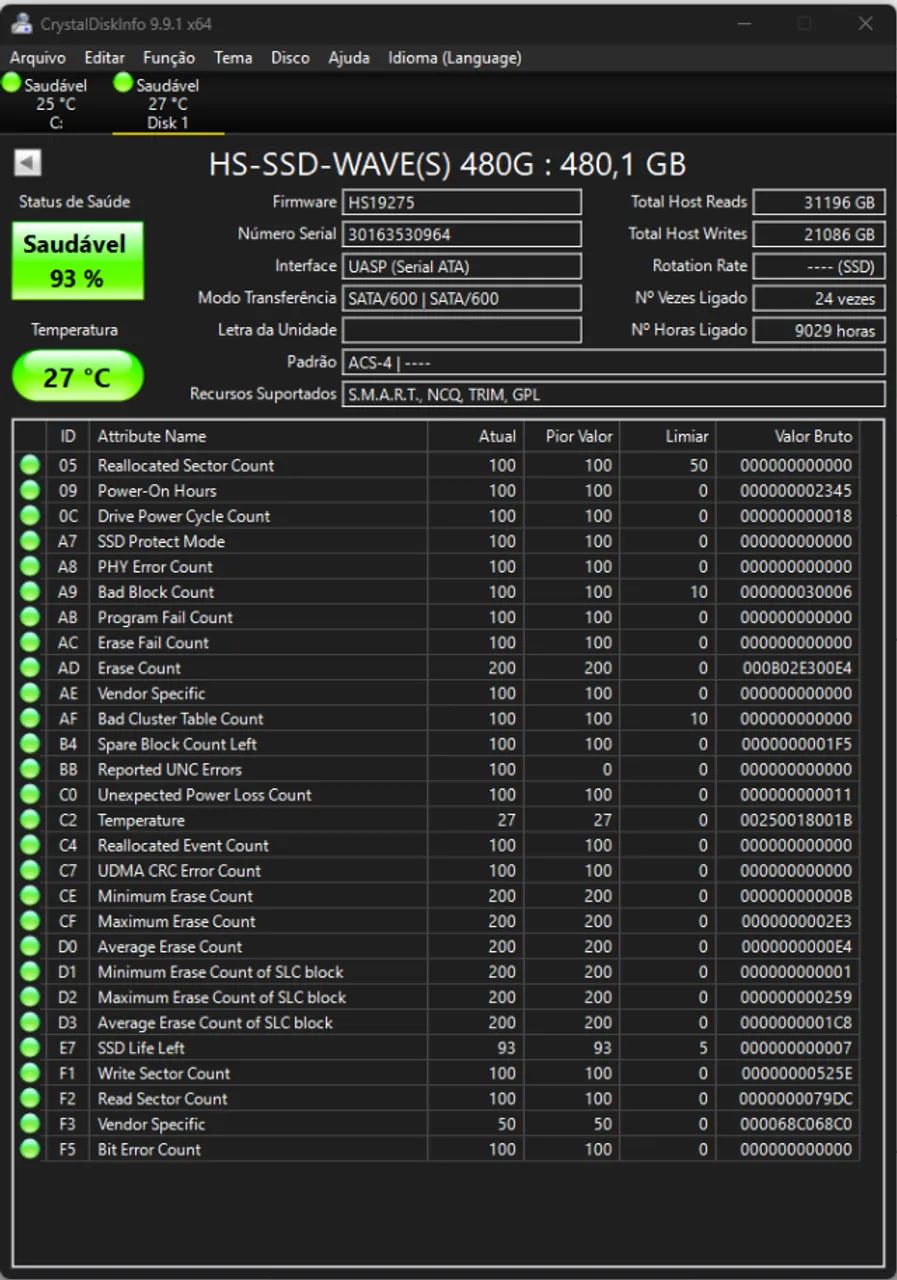Open the Função menu
897x1280 pixels.
[x=169, y=58]
